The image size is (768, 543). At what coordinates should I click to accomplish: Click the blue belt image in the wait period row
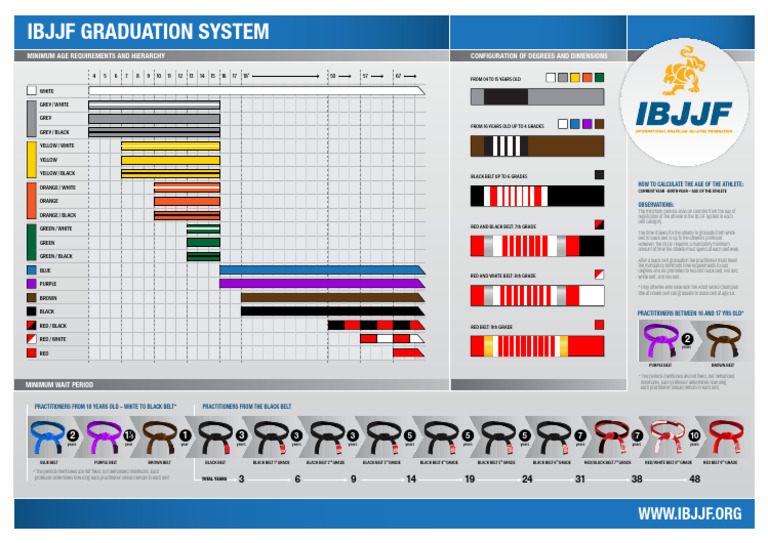pos(47,437)
